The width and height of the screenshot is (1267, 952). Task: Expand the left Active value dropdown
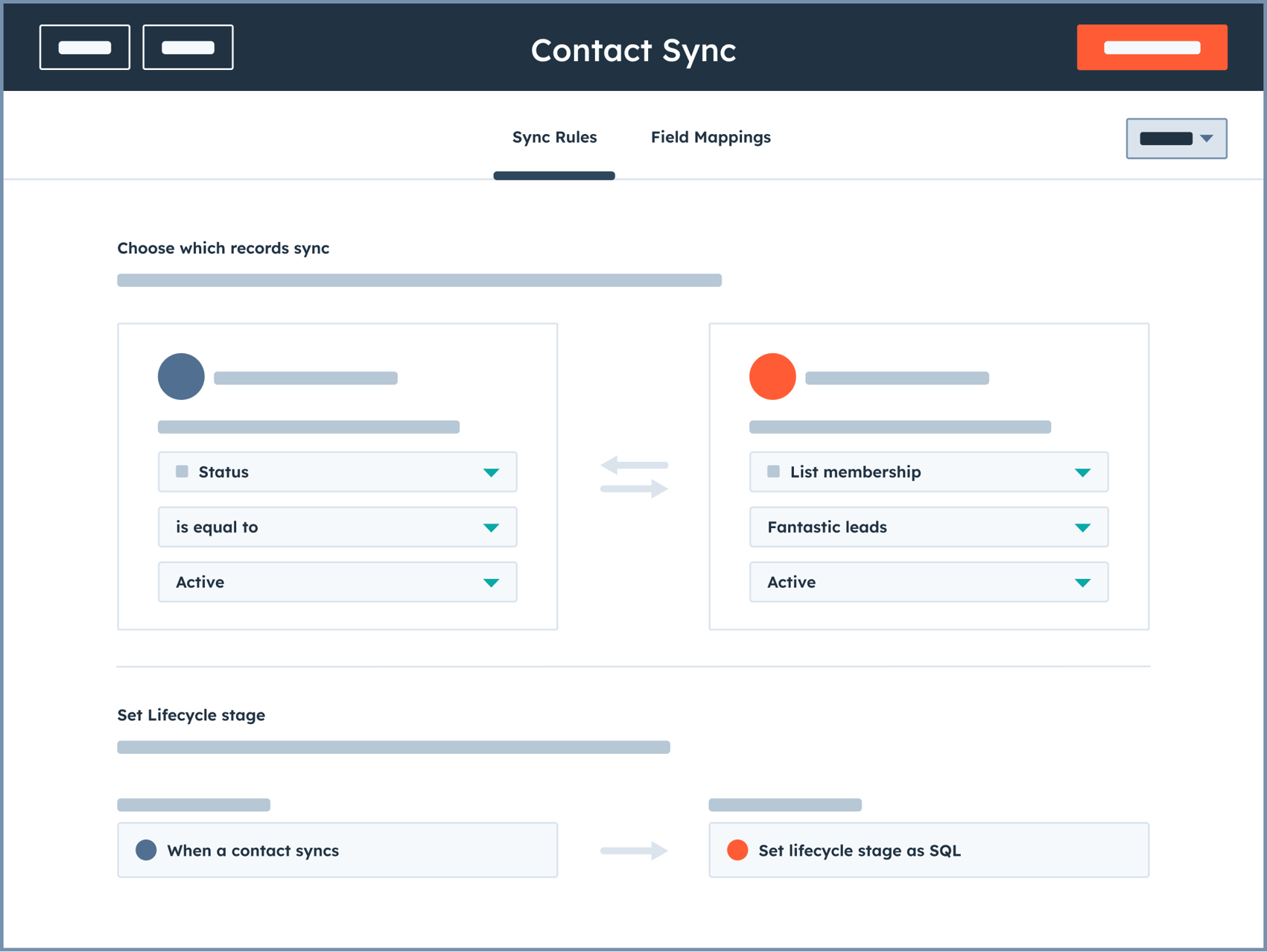click(x=337, y=582)
